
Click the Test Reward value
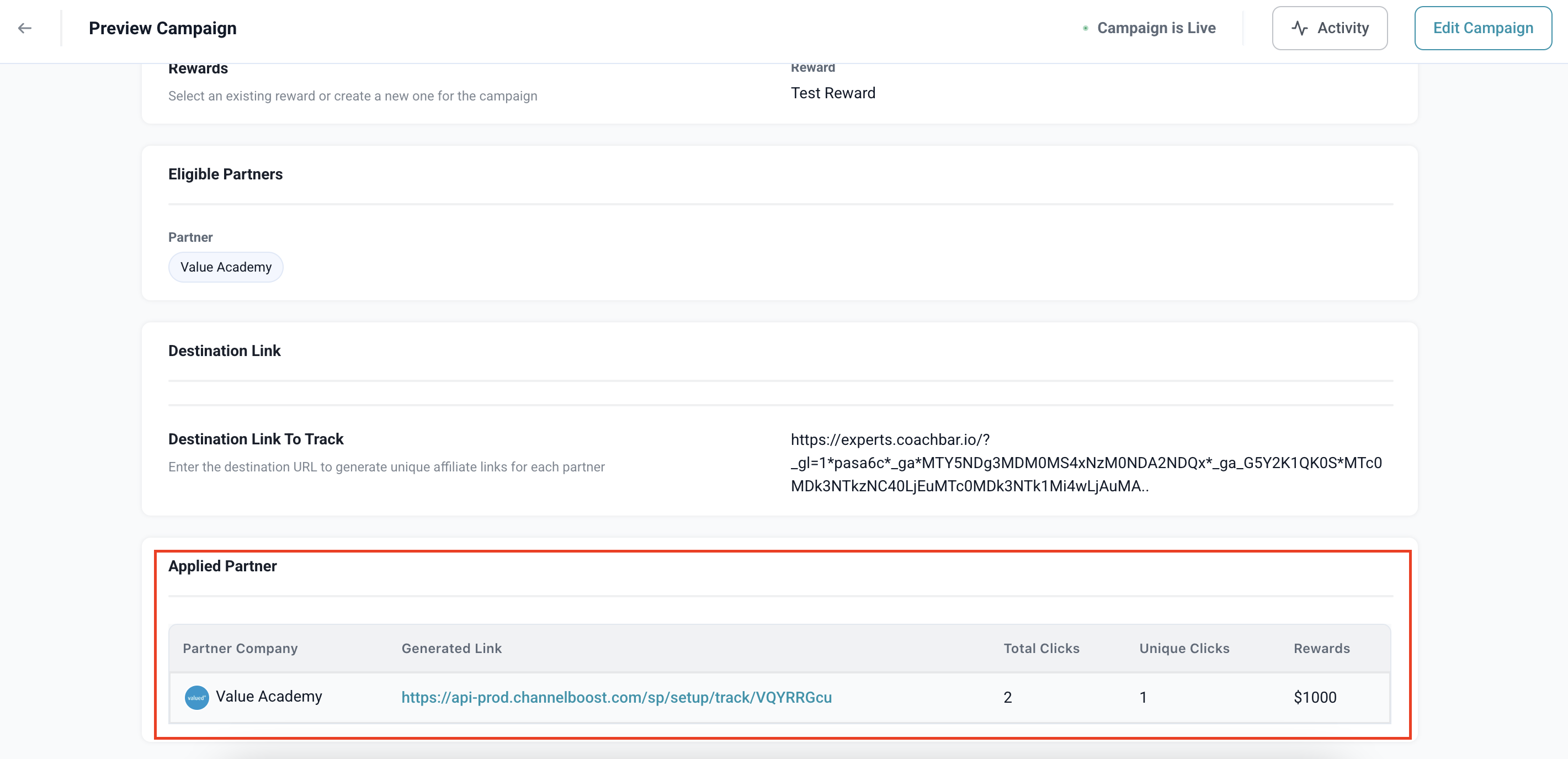coord(832,93)
